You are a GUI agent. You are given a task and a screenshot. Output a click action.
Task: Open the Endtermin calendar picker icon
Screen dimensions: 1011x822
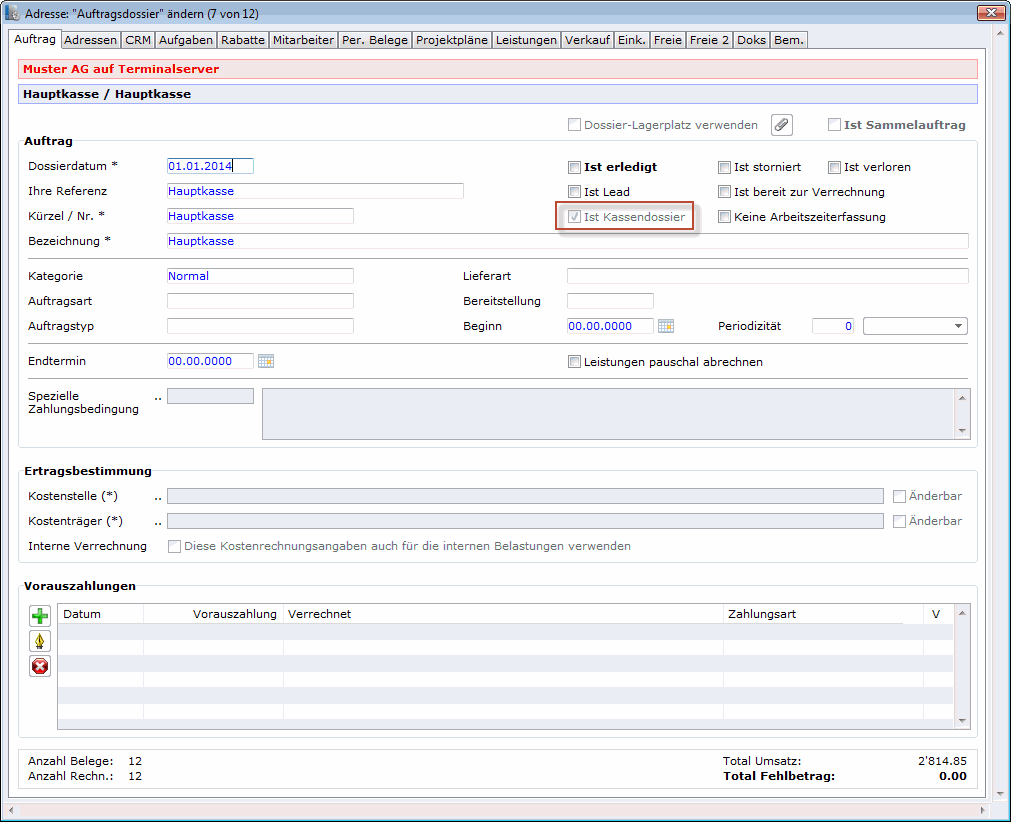click(266, 361)
